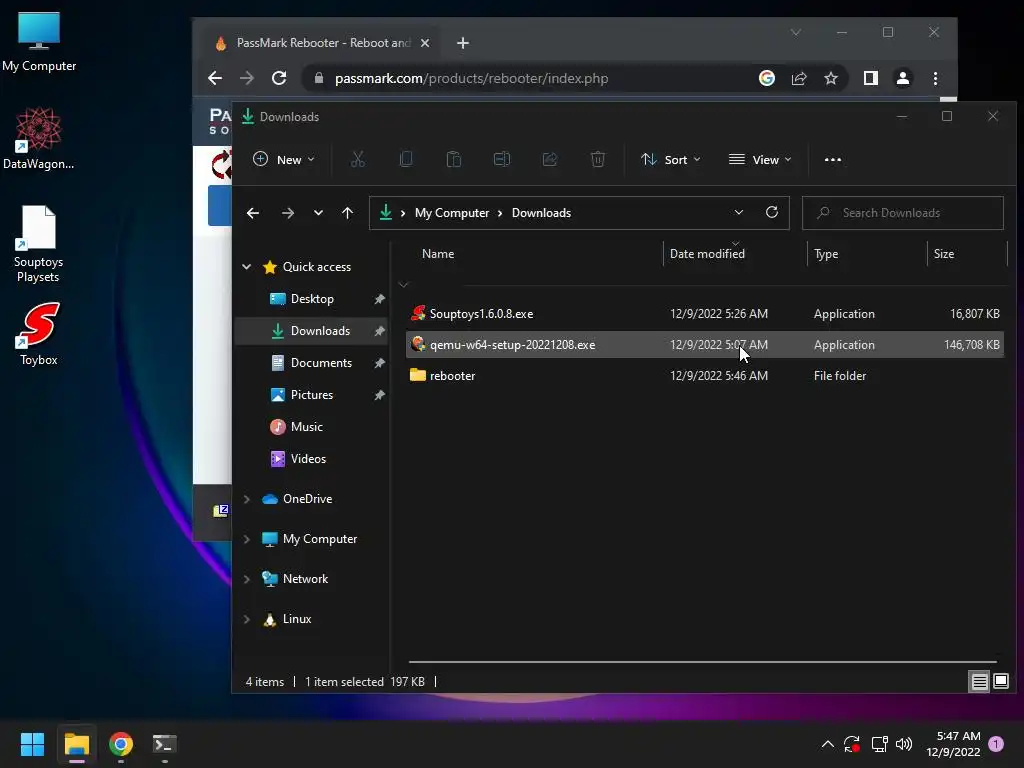Open the New item dropdown
This screenshot has height=768, width=1024.
coord(283,159)
